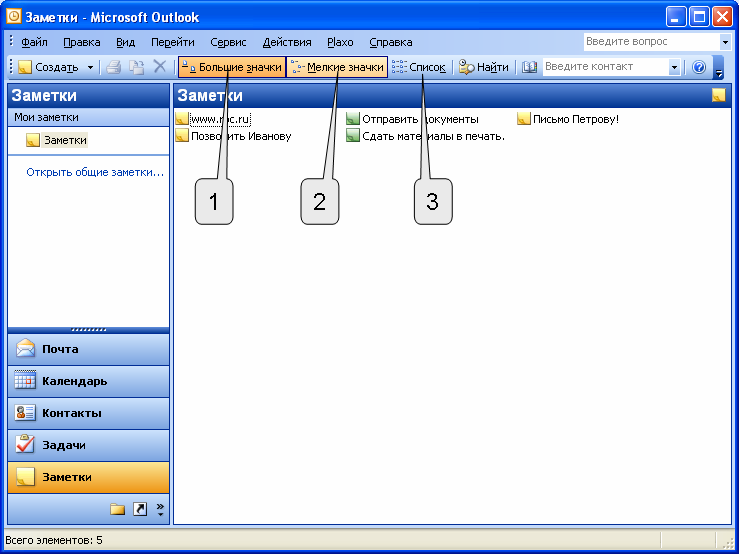Click the Move to Folder toolbar icon
The width and height of the screenshot is (739, 554).
[x=137, y=67]
